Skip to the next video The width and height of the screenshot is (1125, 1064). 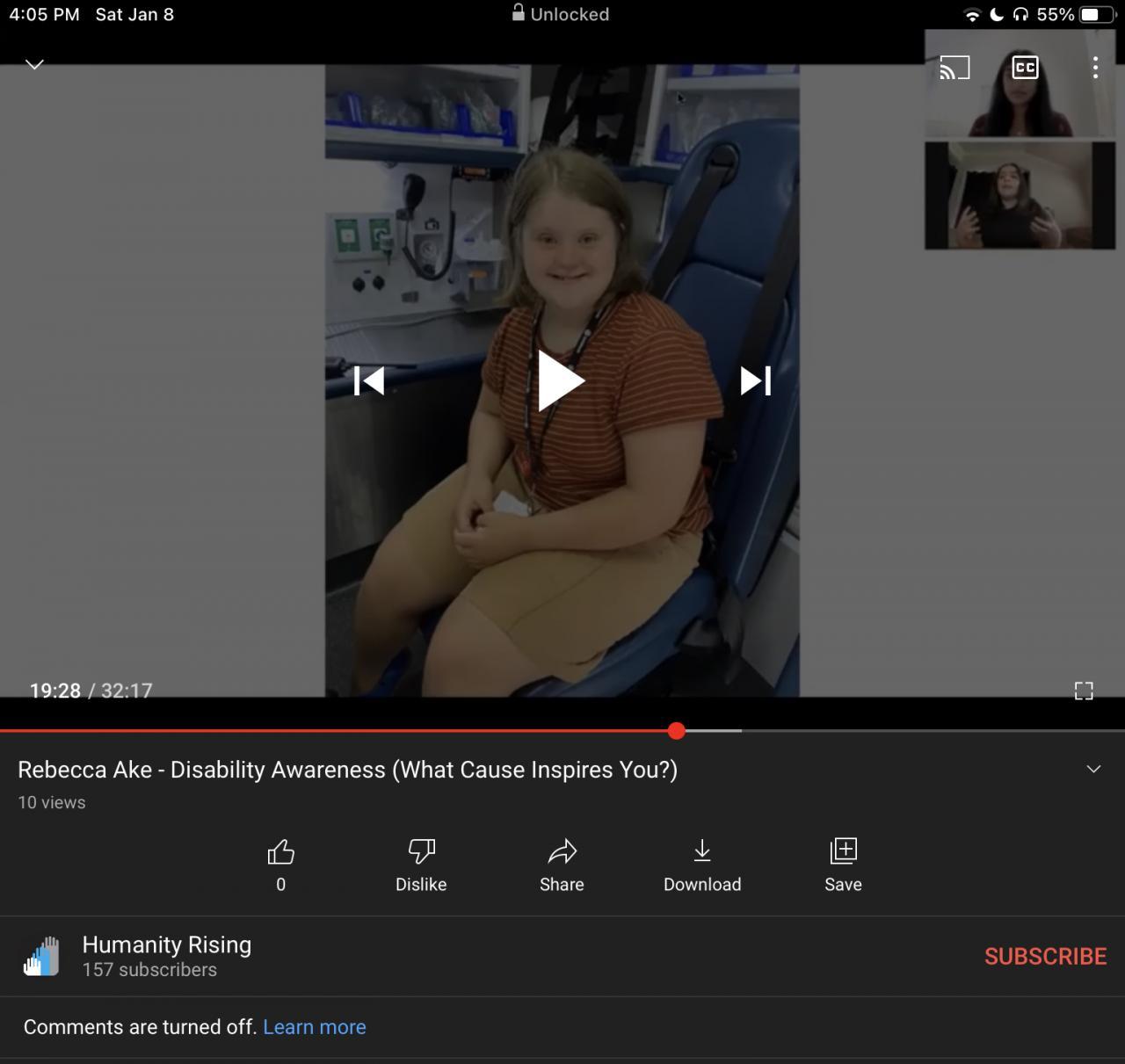(755, 380)
